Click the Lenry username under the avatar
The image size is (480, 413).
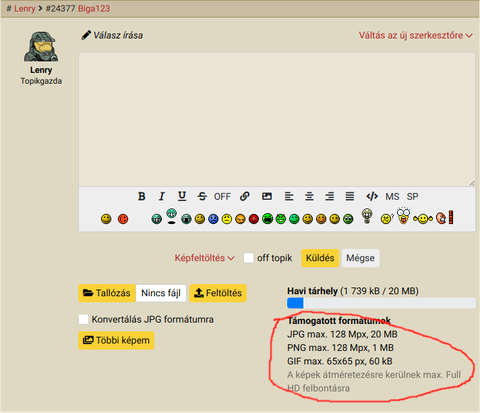point(41,70)
